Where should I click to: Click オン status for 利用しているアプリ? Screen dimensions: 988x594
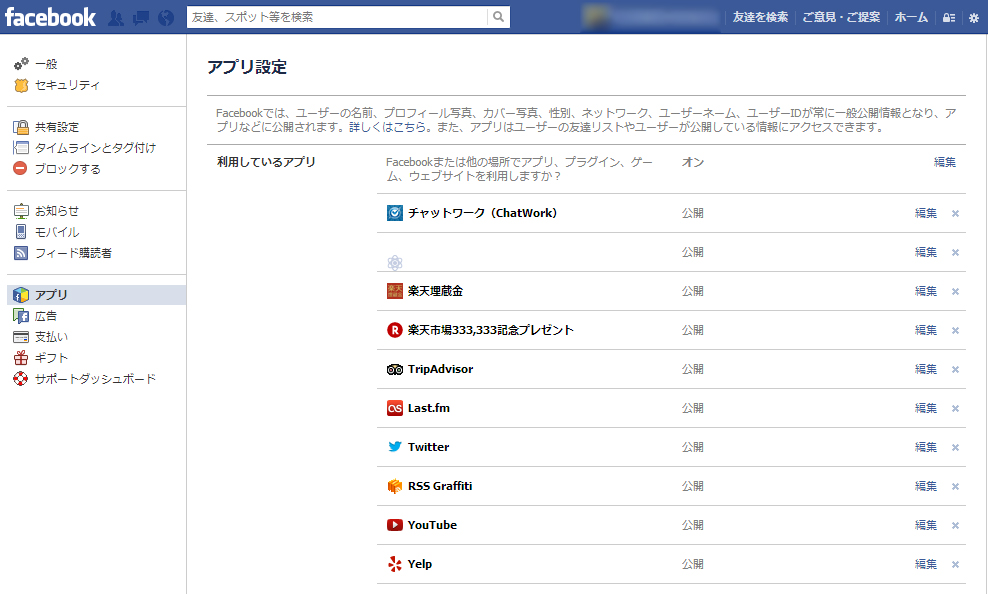(693, 162)
